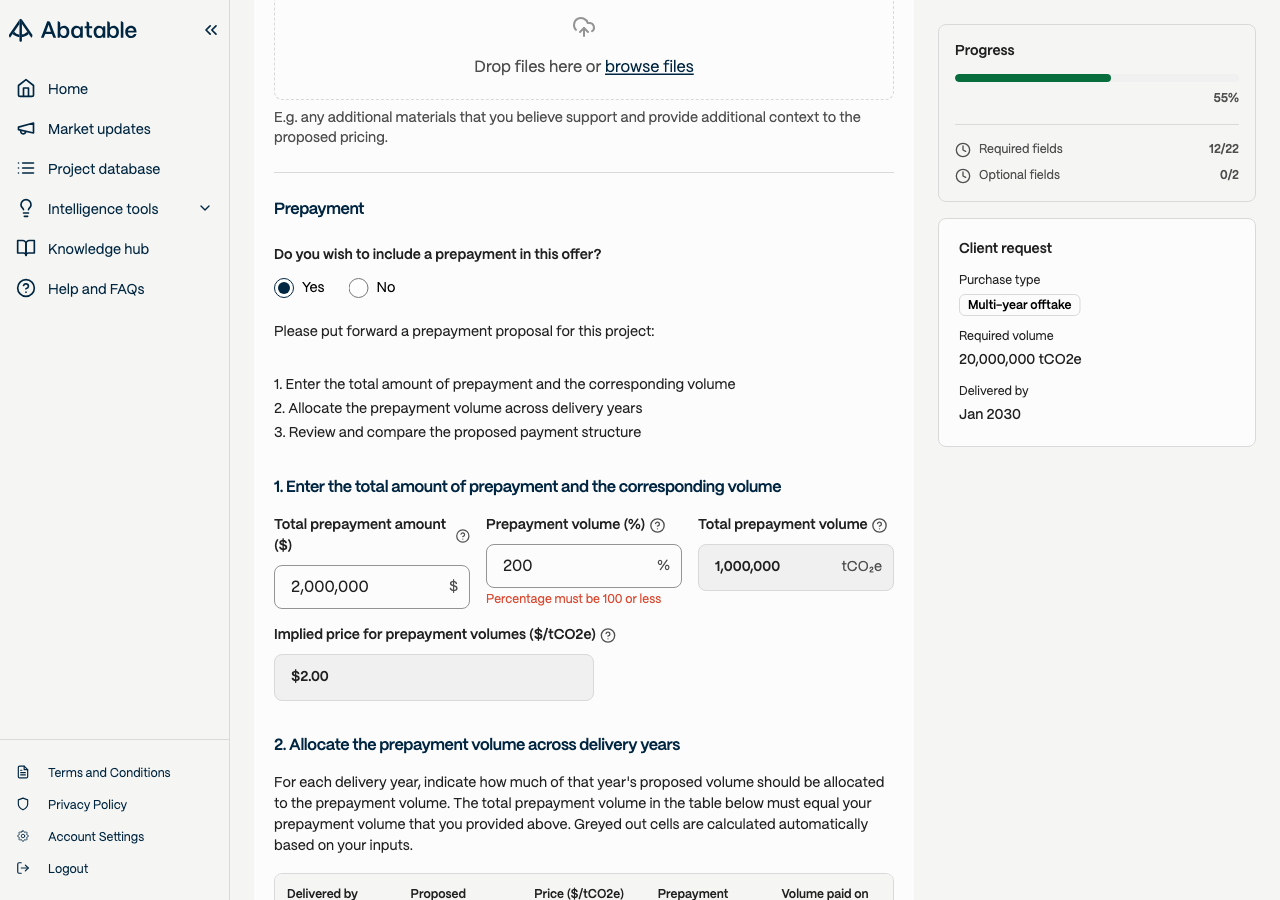
Task: Expand the Intelligence tools menu chevron
Action: tap(205, 208)
